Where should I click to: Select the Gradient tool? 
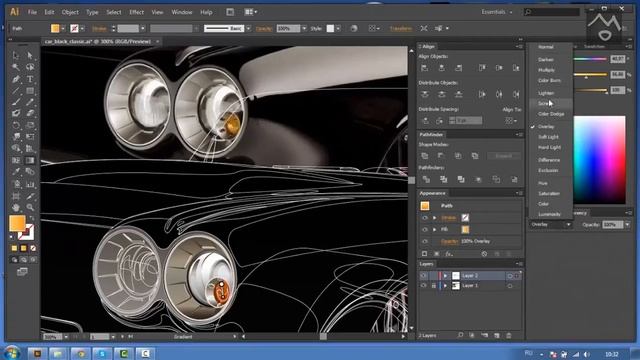[x=30, y=160]
